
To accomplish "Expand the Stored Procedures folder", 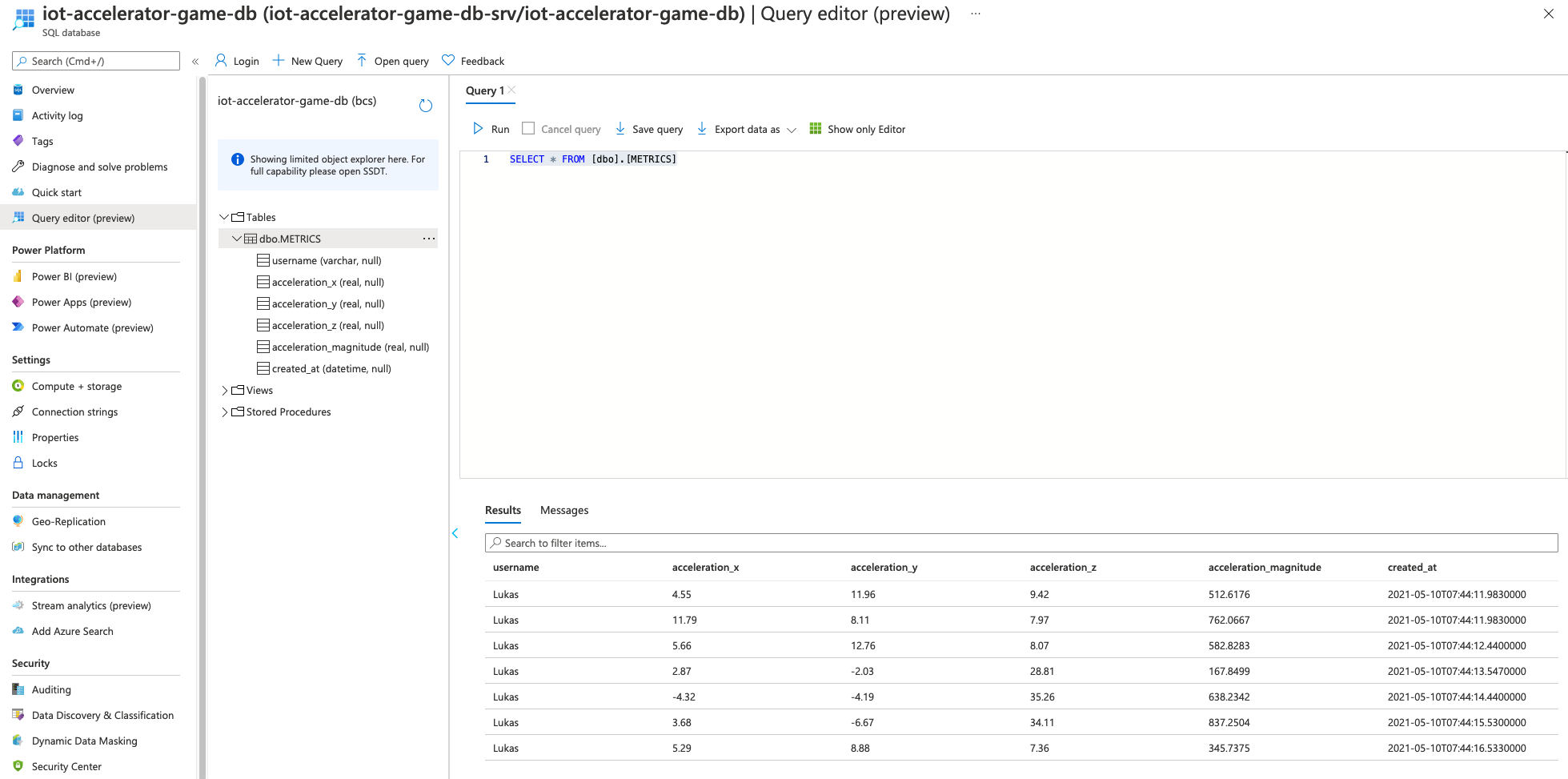I will pos(224,412).
